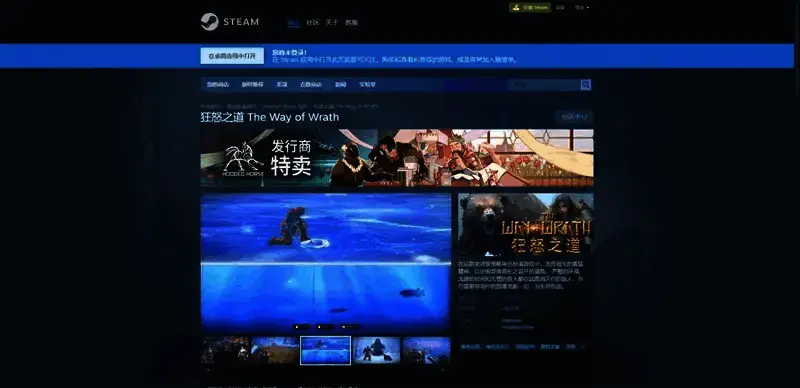Viewport: 800px width, 388px height.
Task: Select the fifth, rightmost screenshot thumbnail
Action: pyautogui.click(x=427, y=350)
